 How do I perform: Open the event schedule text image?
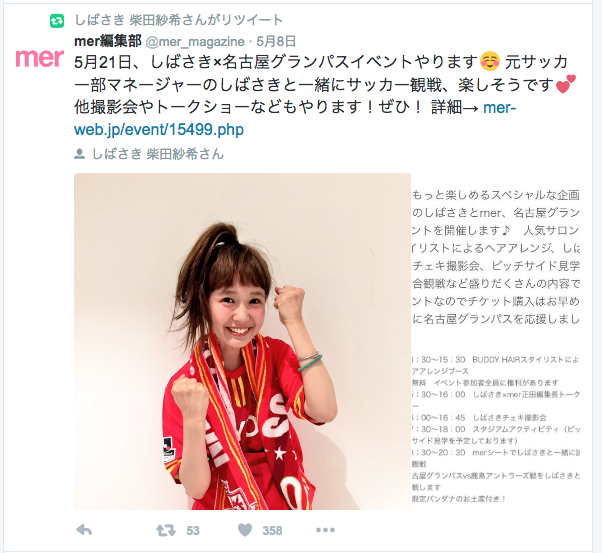click(x=496, y=429)
